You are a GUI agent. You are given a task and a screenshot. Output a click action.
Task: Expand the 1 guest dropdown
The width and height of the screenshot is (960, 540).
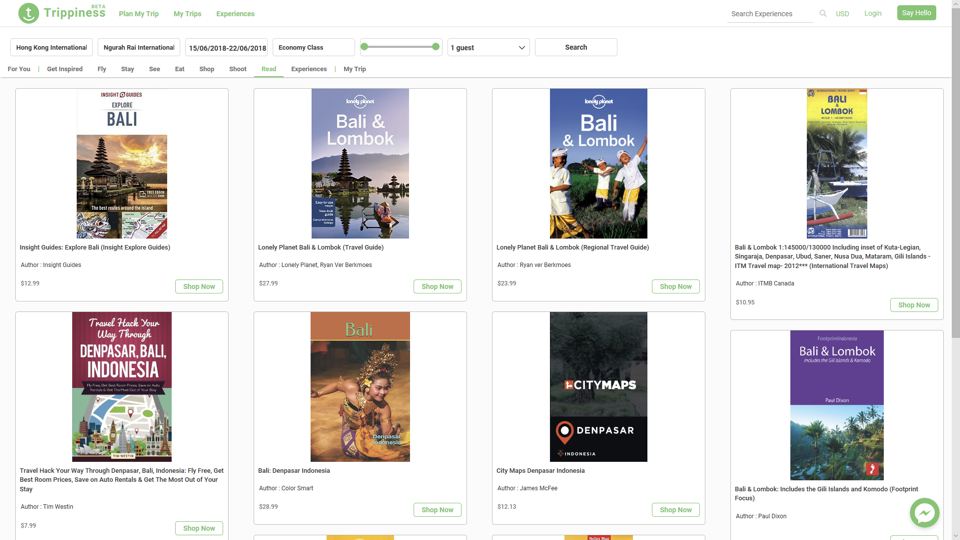pos(489,47)
